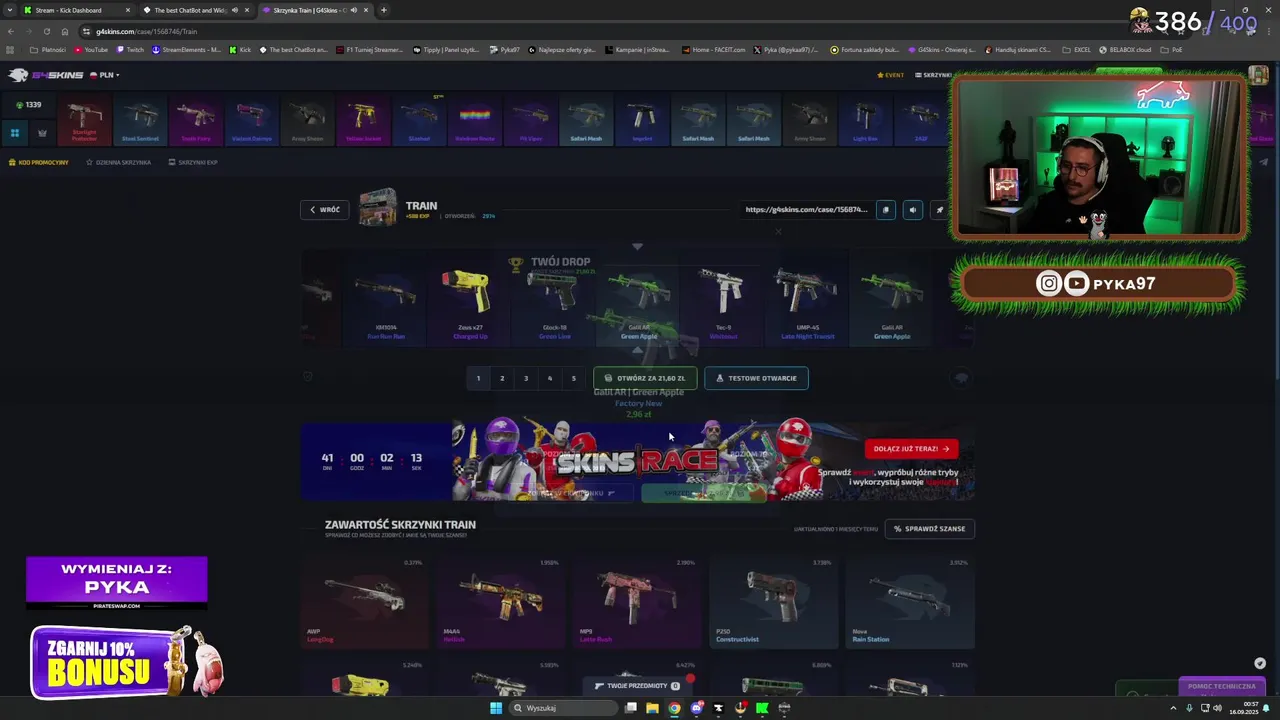The image size is (1280, 720).
Task: Open Skrzynki EXP link
Action: click(x=193, y=162)
